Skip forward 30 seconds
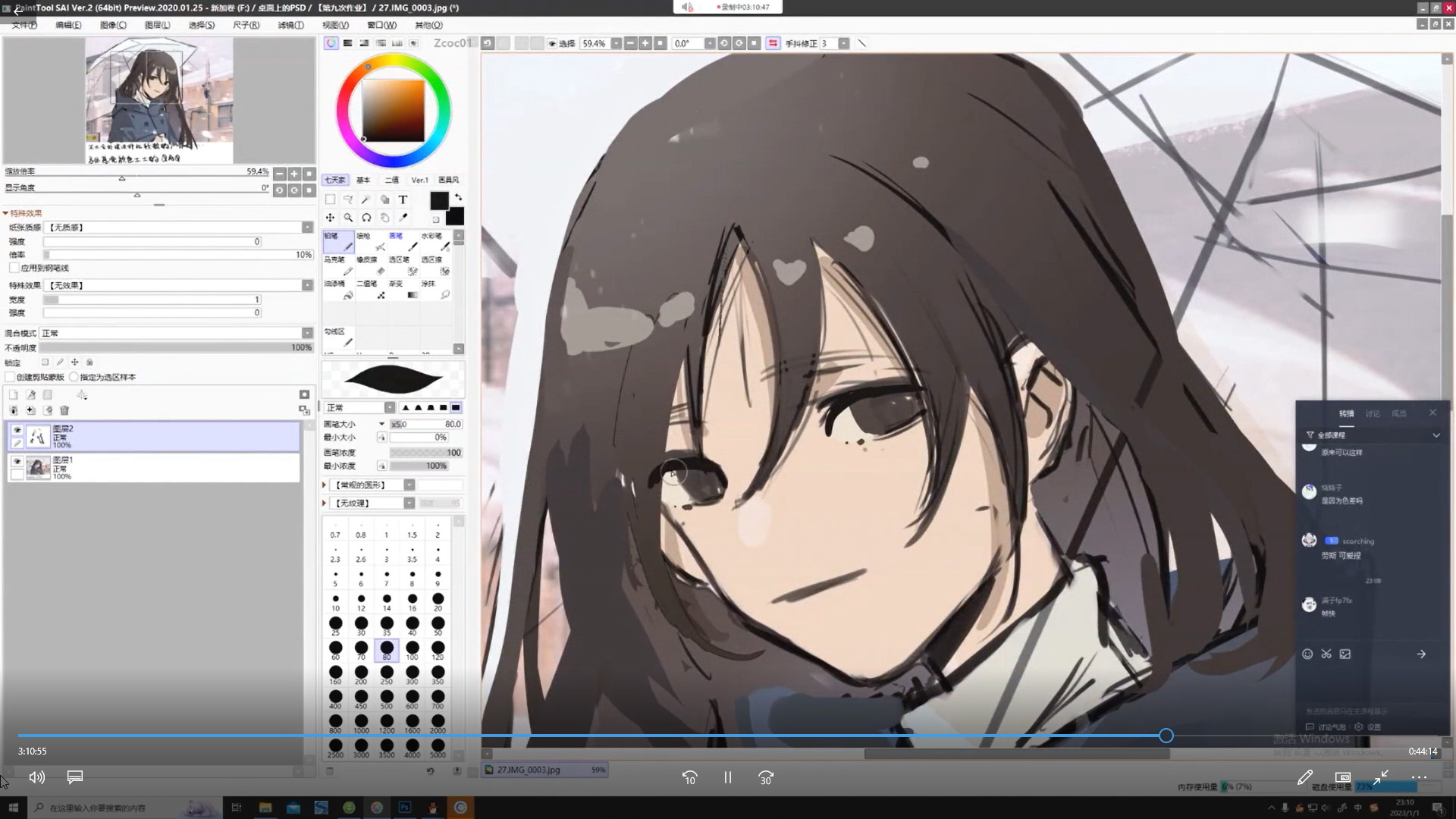Viewport: 1456px width, 819px height. [x=766, y=778]
